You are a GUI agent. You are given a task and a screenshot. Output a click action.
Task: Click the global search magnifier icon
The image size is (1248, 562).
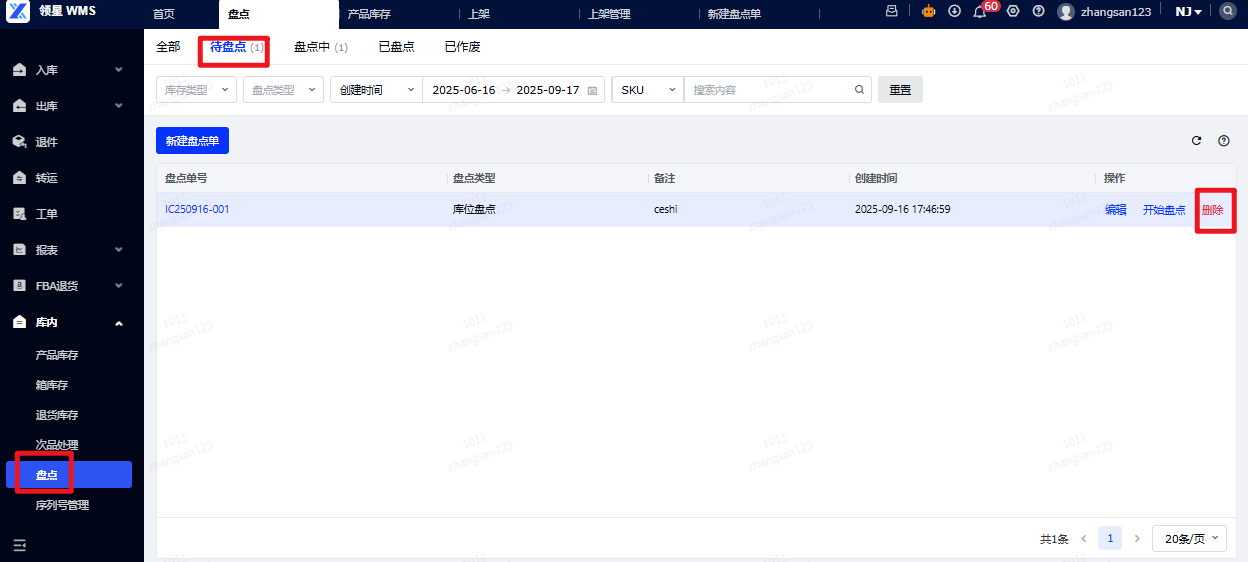(x=1227, y=12)
